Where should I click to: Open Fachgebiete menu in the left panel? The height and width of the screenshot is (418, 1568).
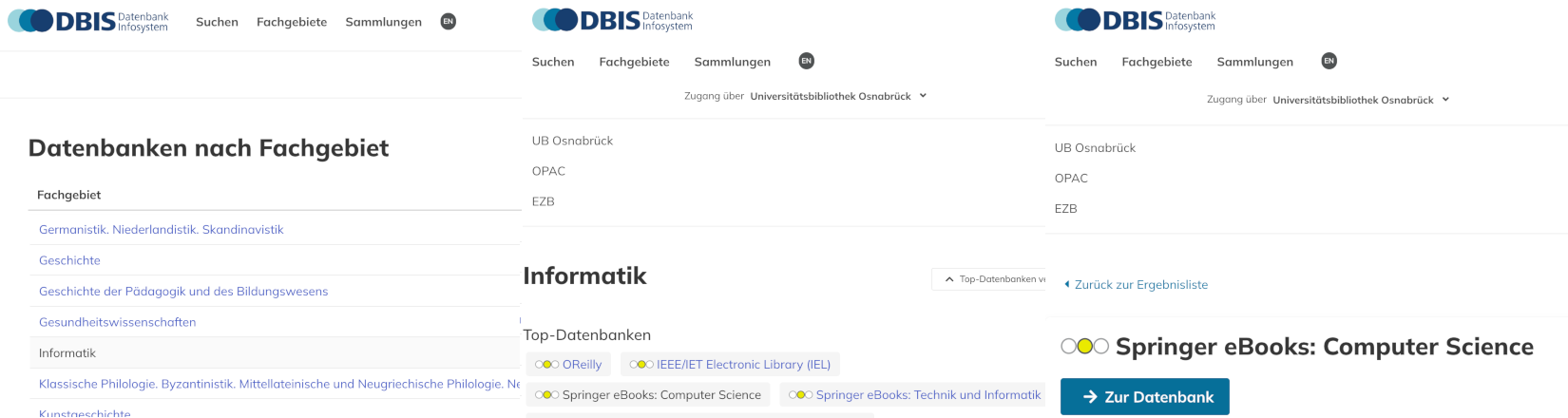pyautogui.click(x=292, y=22)
